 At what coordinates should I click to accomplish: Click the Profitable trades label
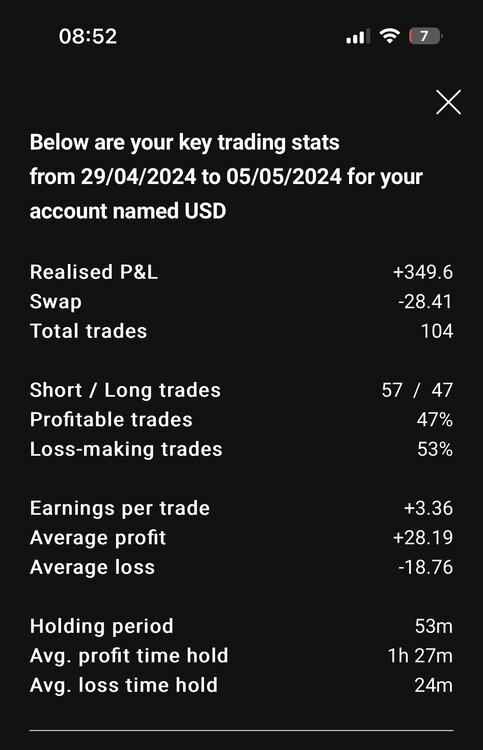(x=111, y=420)
